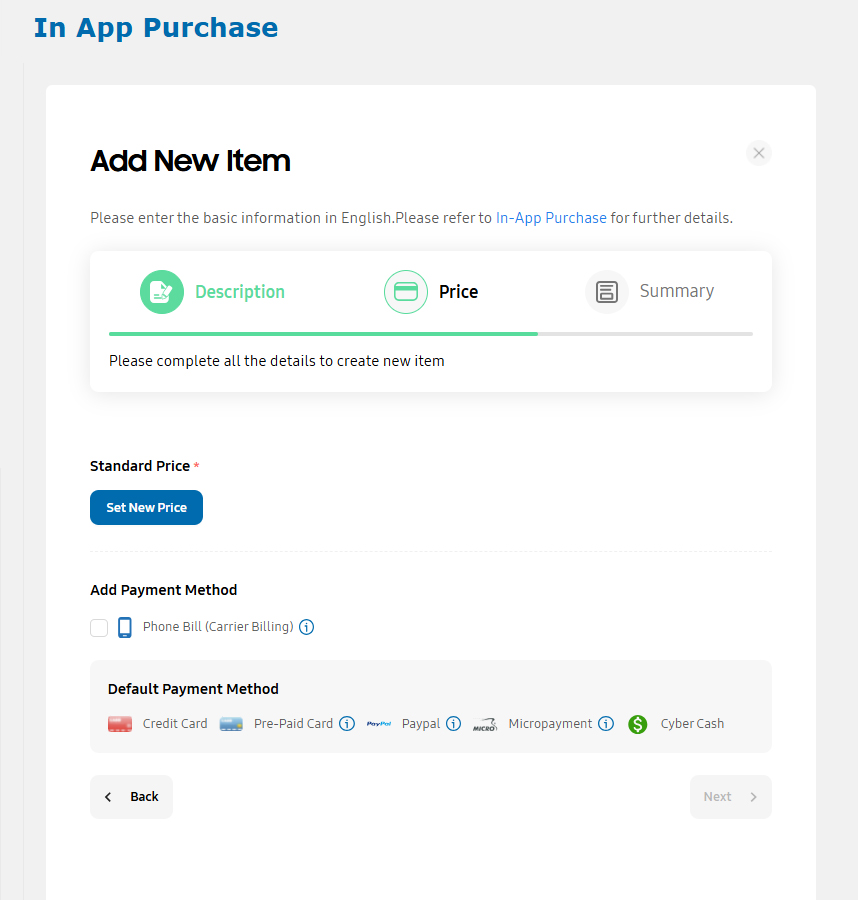The image size is (858, 900).
Task: Enable Phone Bill carrier billing checkbox
Action: [99, 627]
